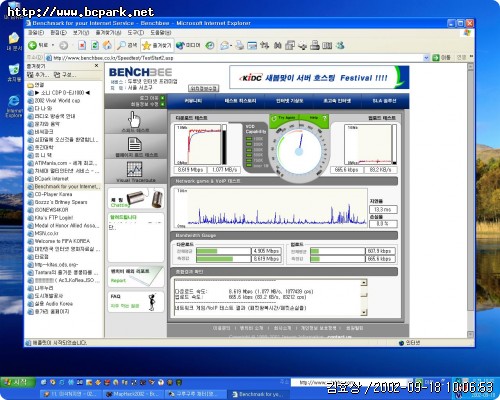The height and width of the screenshot is (400, 500).
Task: Go to the Home page icon
Action: tap(107, 45)
